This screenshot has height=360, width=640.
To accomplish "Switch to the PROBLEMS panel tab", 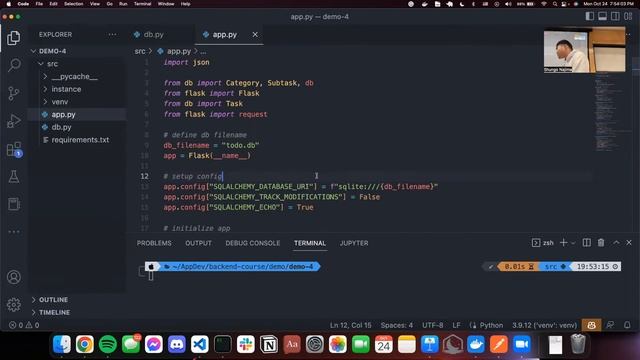I will click(154, 243).
